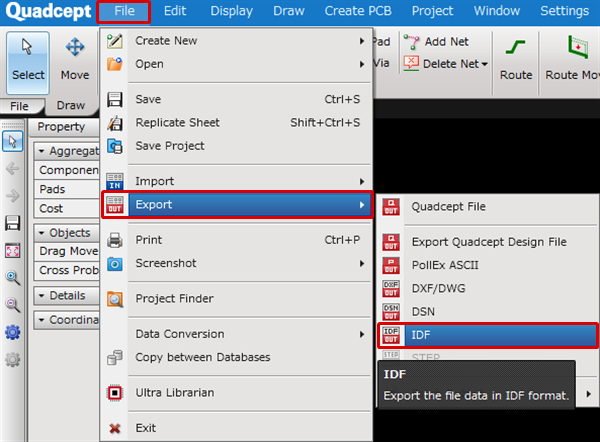
Task: Select the Select arrow tool in ribbon
Action: click(28, 59)
